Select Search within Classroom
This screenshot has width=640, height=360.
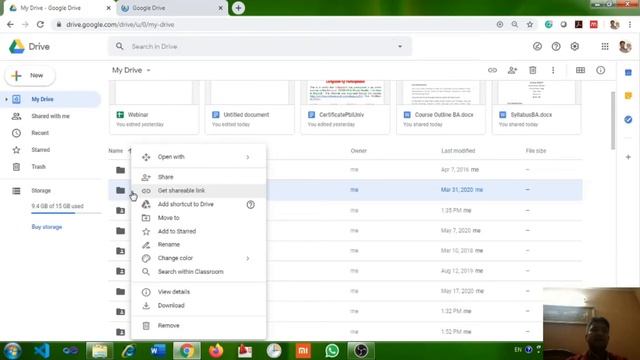coord(198,272)
